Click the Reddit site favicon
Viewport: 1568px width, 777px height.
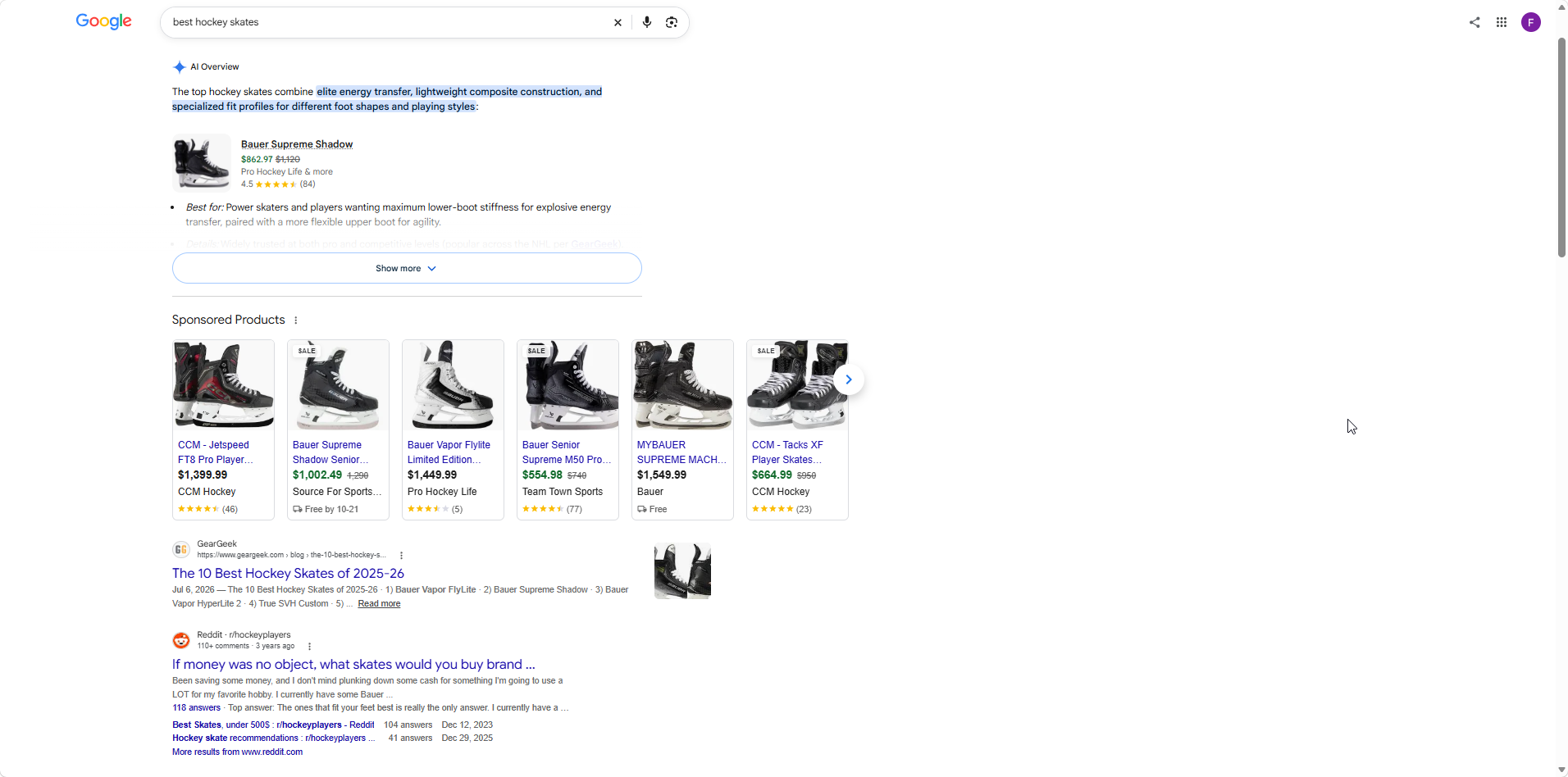click(x=181, y=640)
